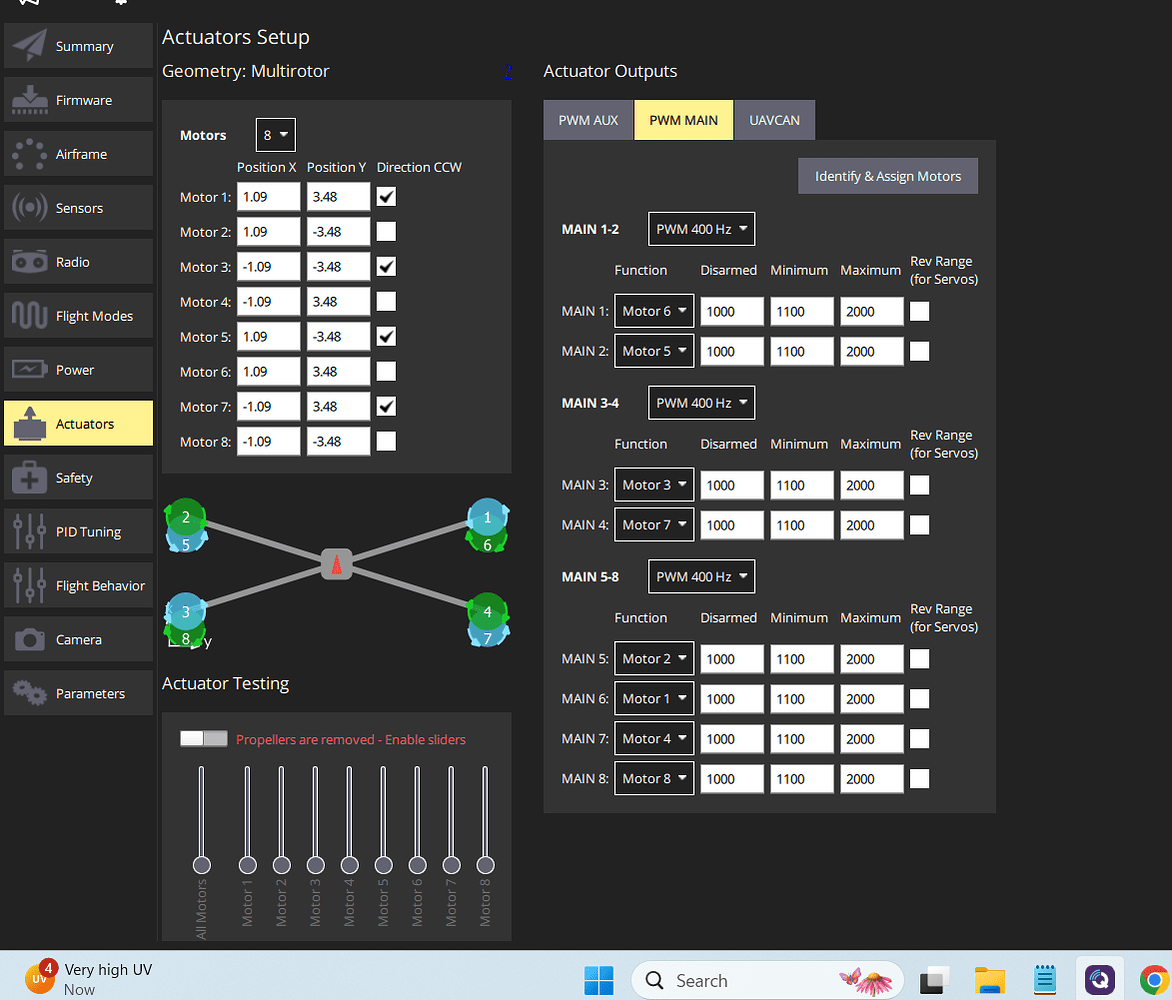
Task: Open the Motors count dropdown
Action: (275, 134)
